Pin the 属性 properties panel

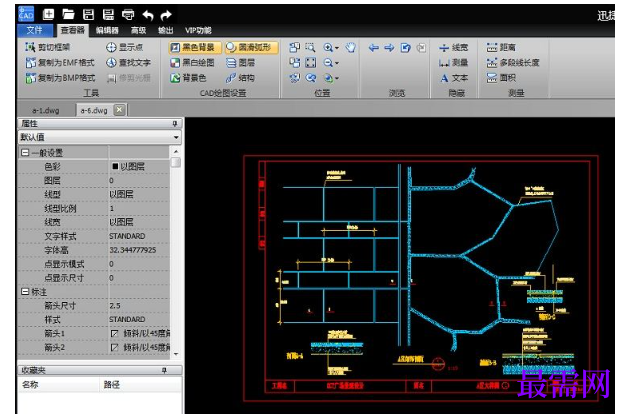coord(174,124)
